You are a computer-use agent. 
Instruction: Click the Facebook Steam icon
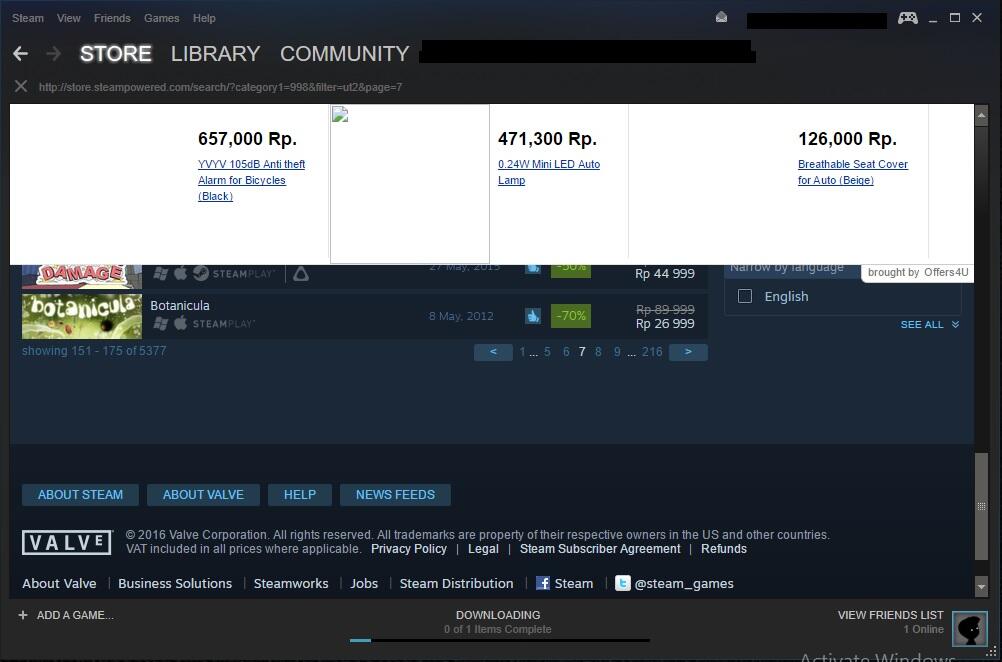pos(543,583)
